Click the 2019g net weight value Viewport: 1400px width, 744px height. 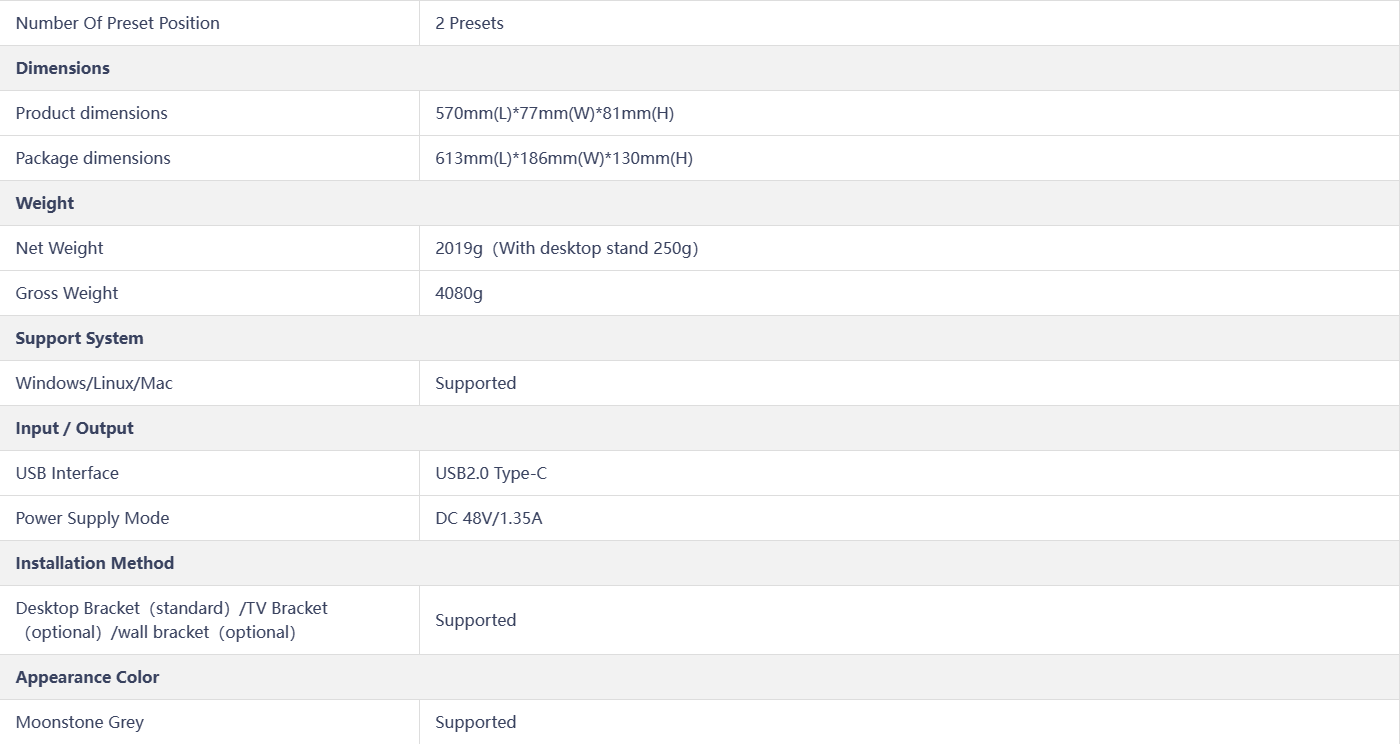point(567,248)
